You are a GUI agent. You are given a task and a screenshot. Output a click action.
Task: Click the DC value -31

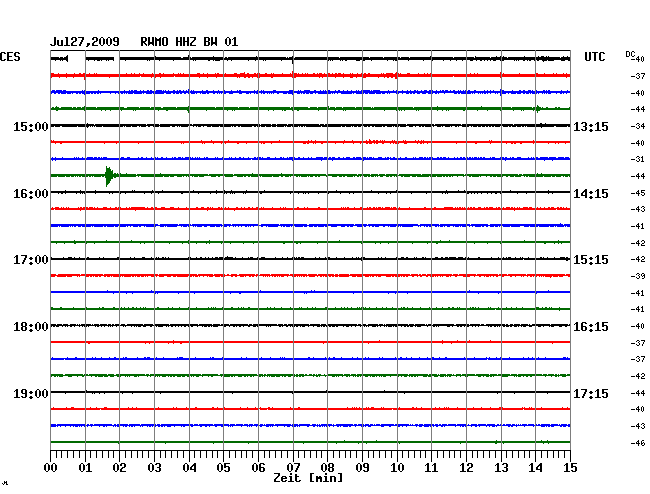(638, 159)
